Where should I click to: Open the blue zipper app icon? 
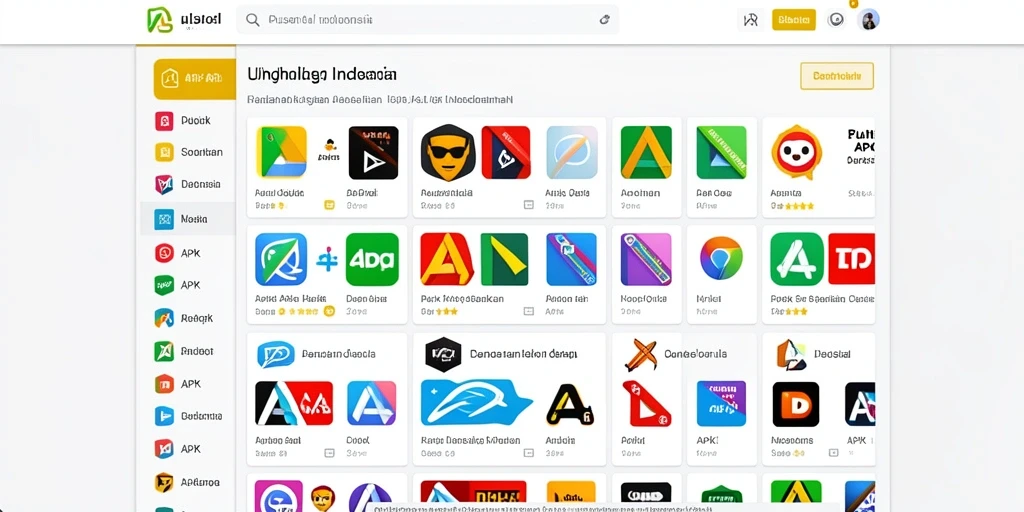pyautogui.click(x=571, y=259)
